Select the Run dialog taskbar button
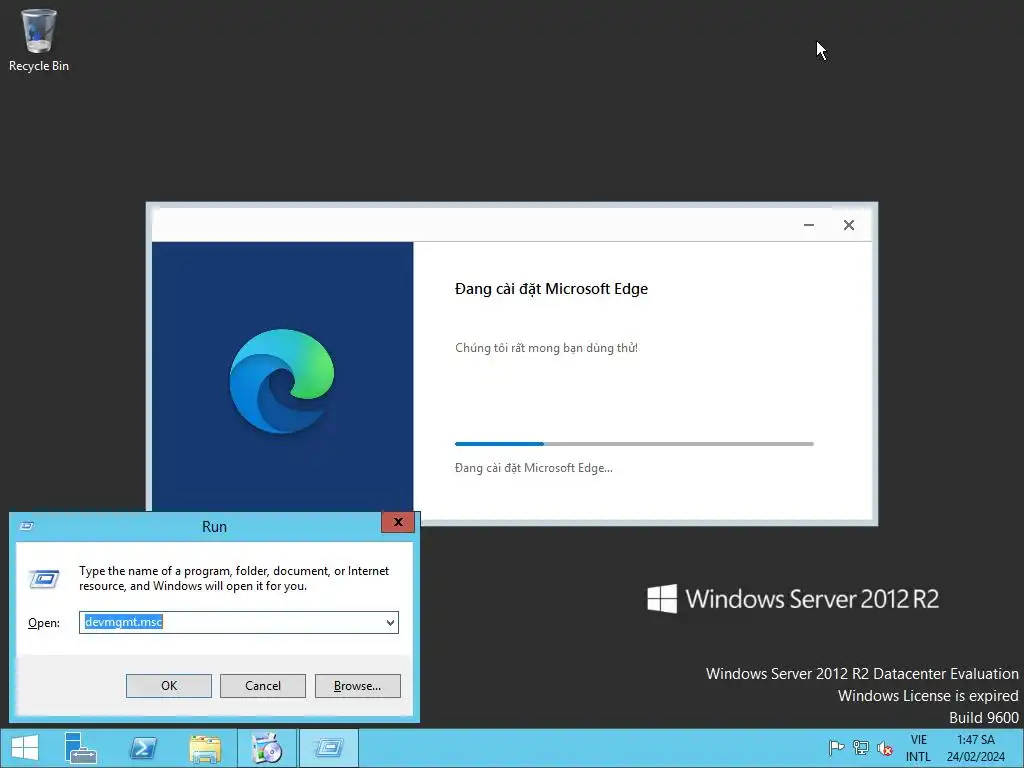1024x768 pixels. coord(328,748)
